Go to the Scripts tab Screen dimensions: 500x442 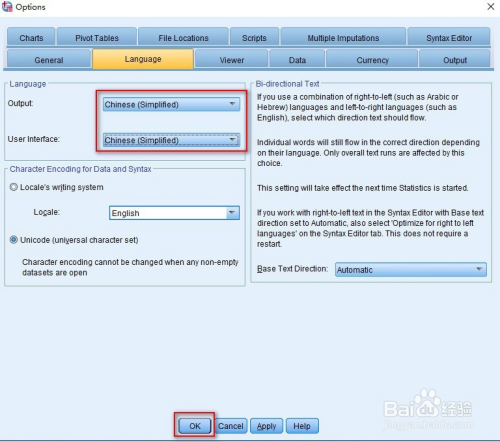pos(254,37)
